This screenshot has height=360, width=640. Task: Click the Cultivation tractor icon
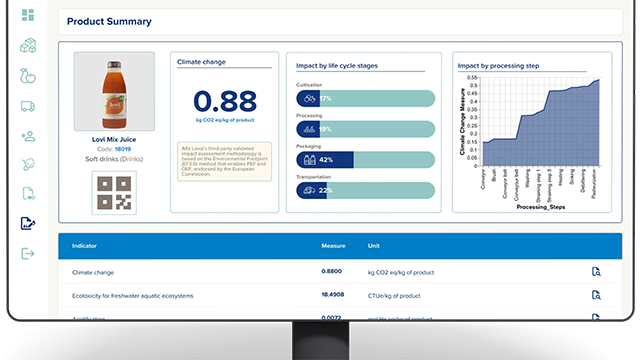310,98
